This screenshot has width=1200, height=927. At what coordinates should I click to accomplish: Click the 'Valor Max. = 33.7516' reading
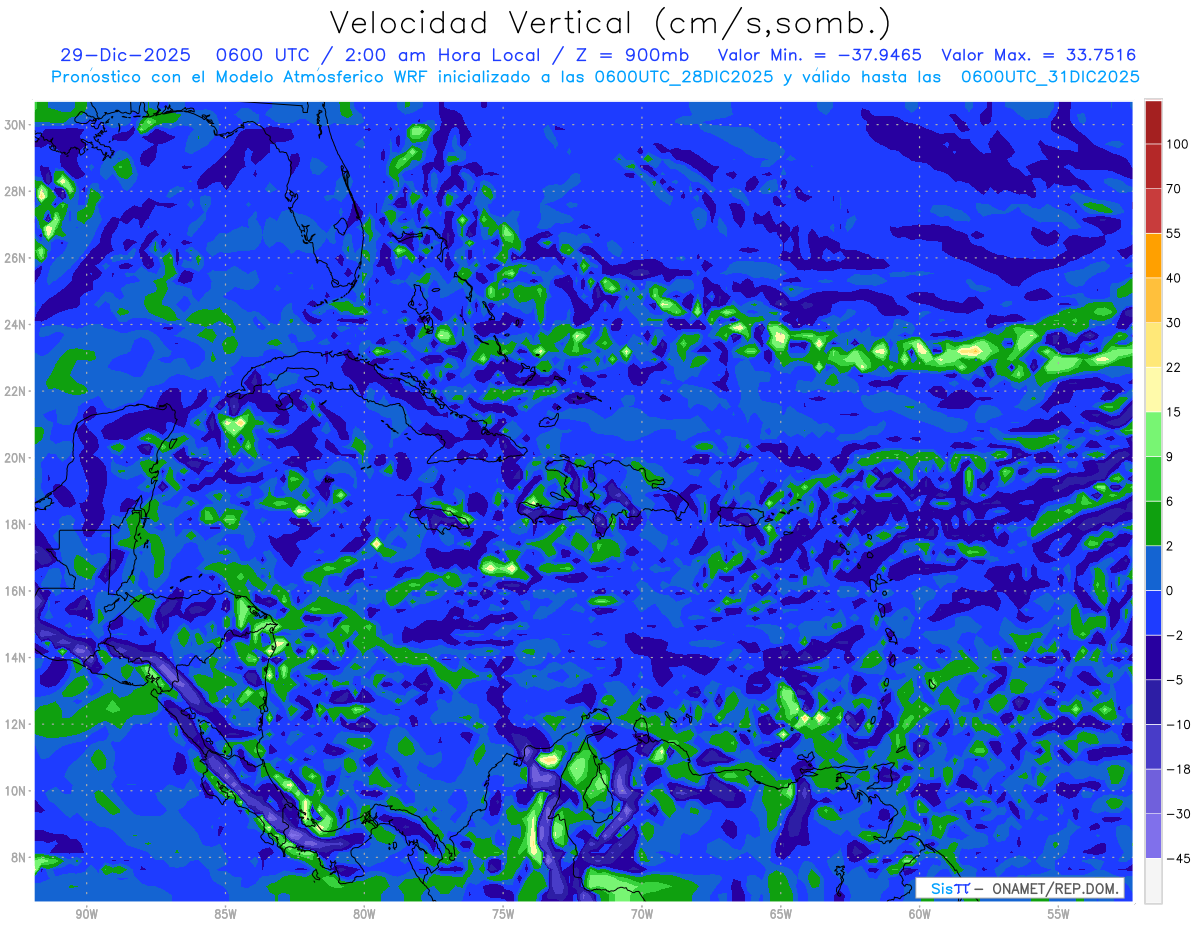pyautogui.click(x=1039, y=56)
